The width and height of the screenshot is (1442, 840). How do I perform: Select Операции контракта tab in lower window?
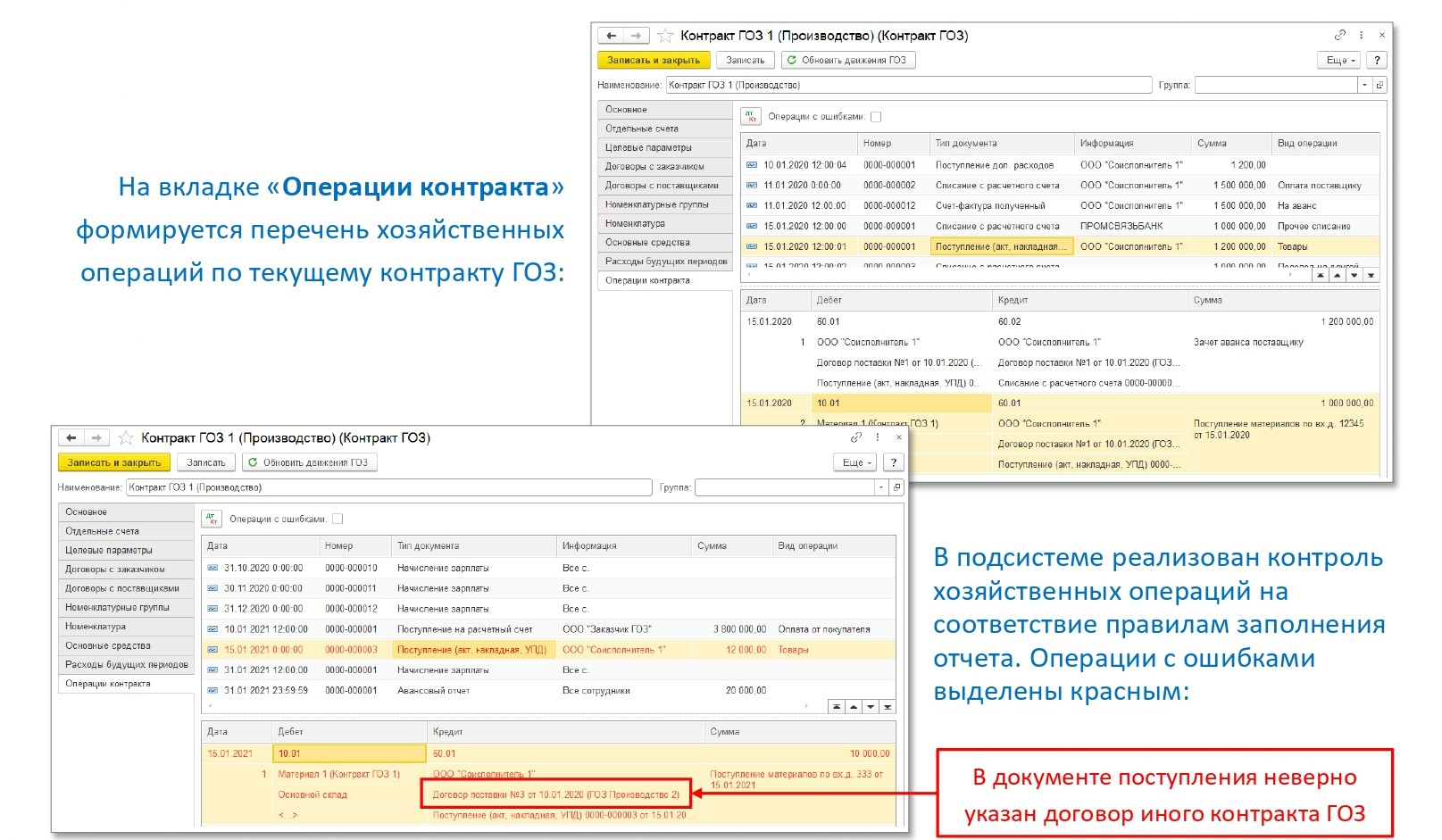[126, 684]
